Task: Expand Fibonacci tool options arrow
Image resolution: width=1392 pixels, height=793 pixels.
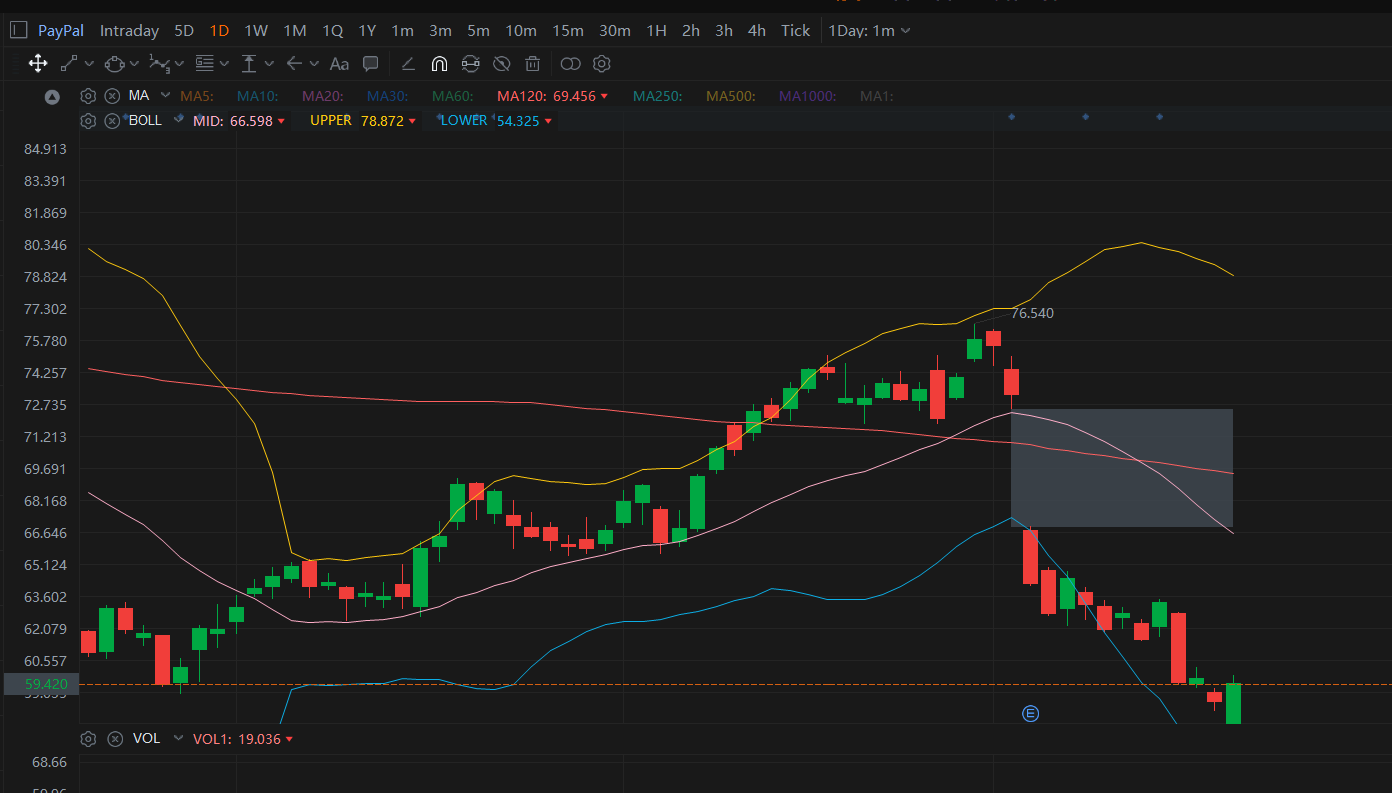Action: click(x=224, y=64)
